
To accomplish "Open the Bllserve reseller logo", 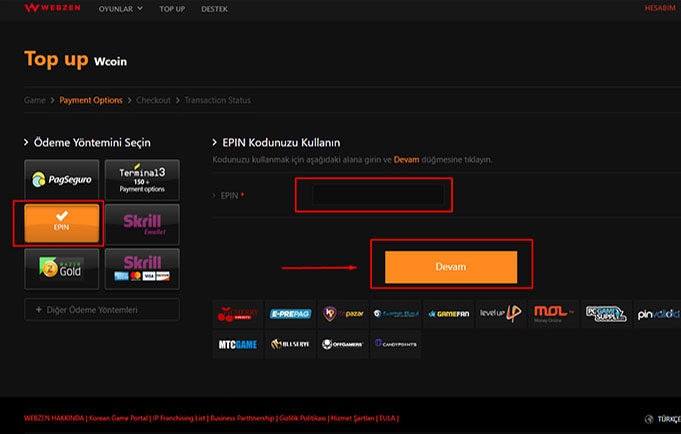I will point(290,345).
